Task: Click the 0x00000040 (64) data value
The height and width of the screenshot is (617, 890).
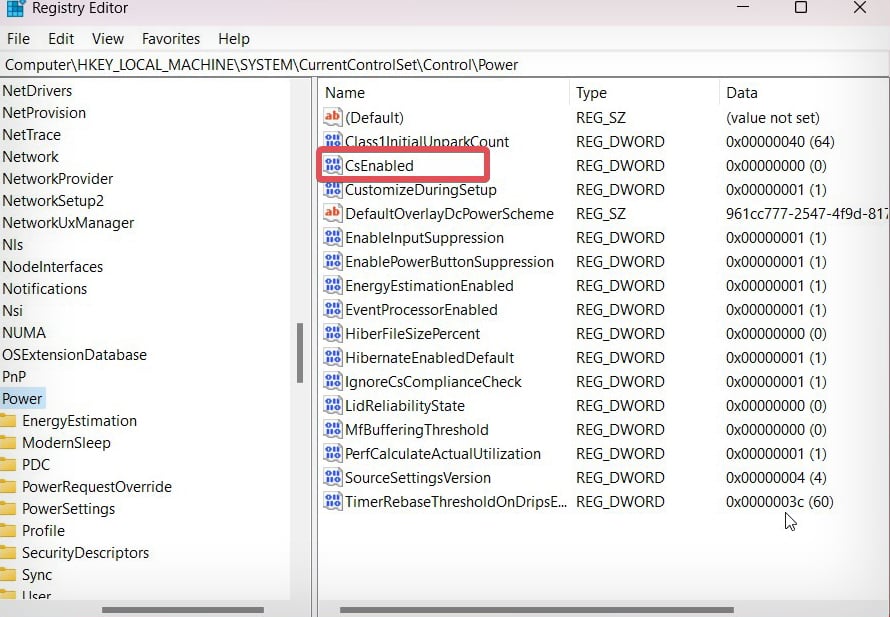Action: pos(780,141)
